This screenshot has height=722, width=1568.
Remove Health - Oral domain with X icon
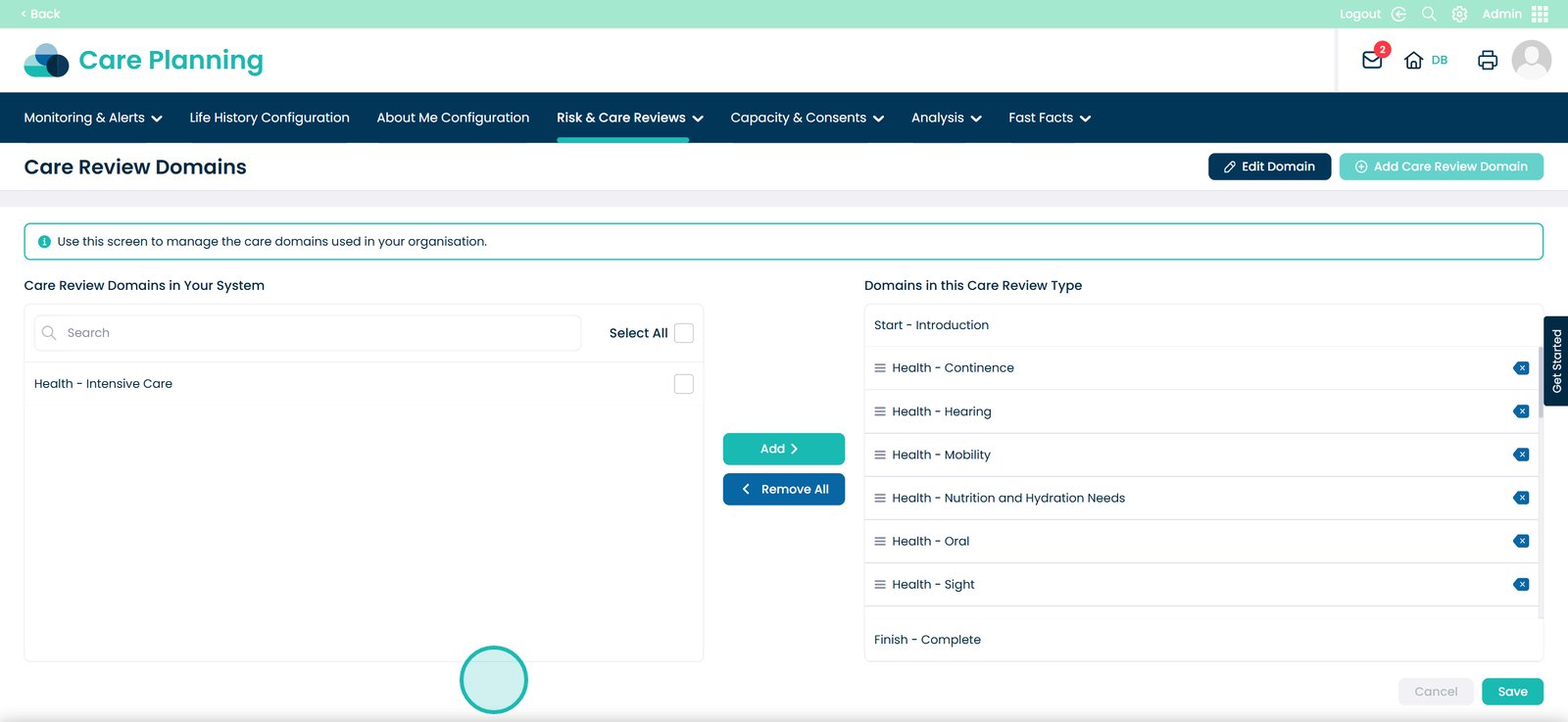1521,541
